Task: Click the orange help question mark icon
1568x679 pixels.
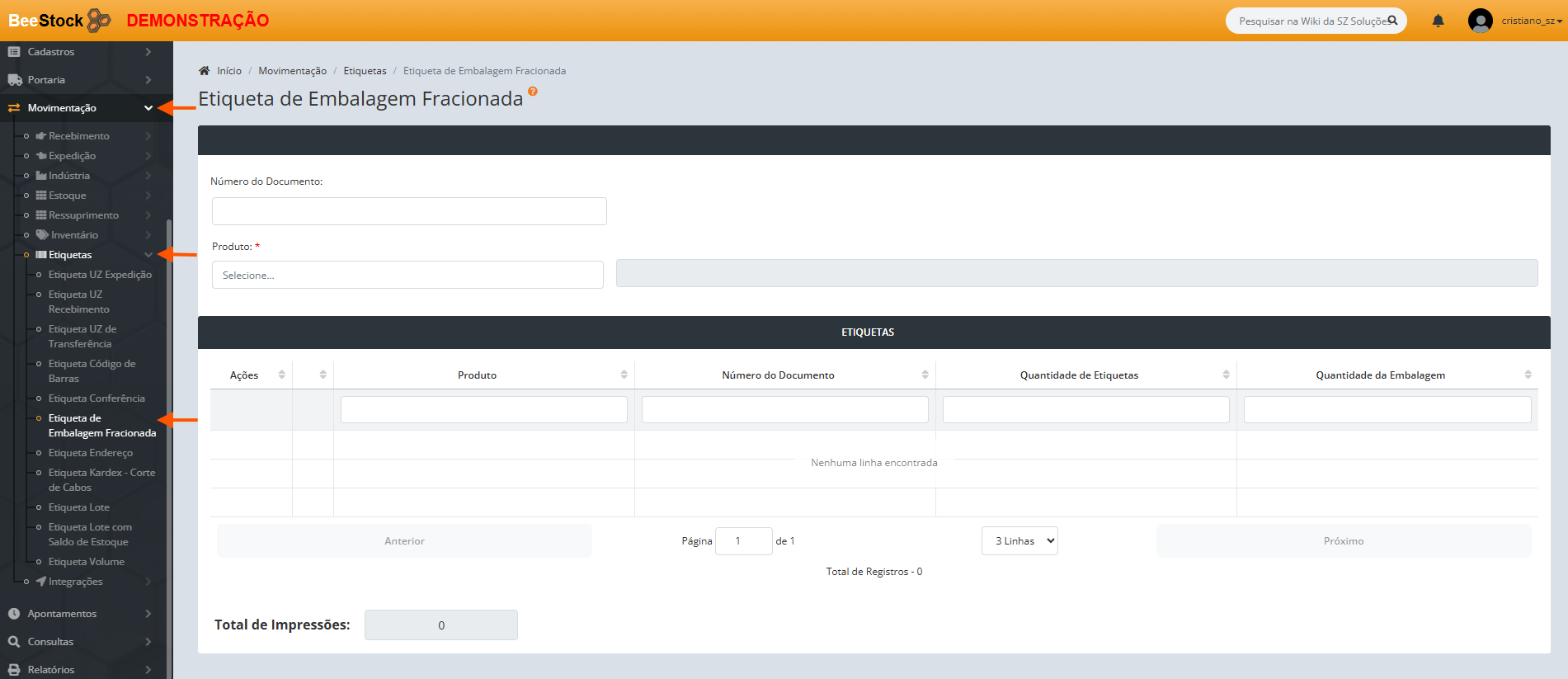Action: 533,92
